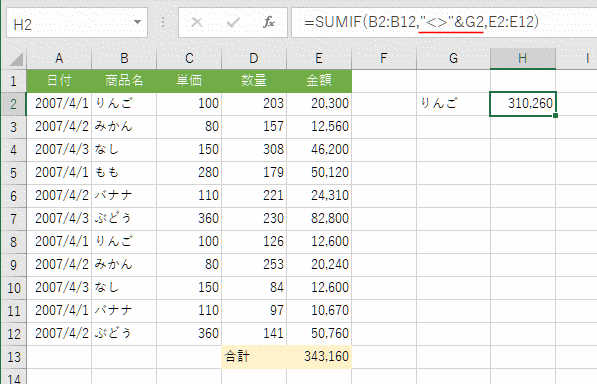Select cell E3 with 12,560
This screenshot has width=597, height=384.
pos(319,127)
